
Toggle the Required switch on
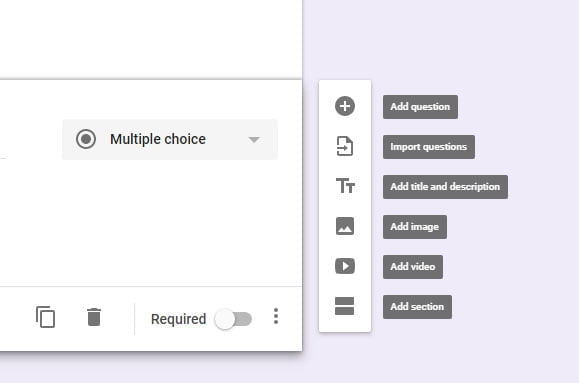[233, 319]
